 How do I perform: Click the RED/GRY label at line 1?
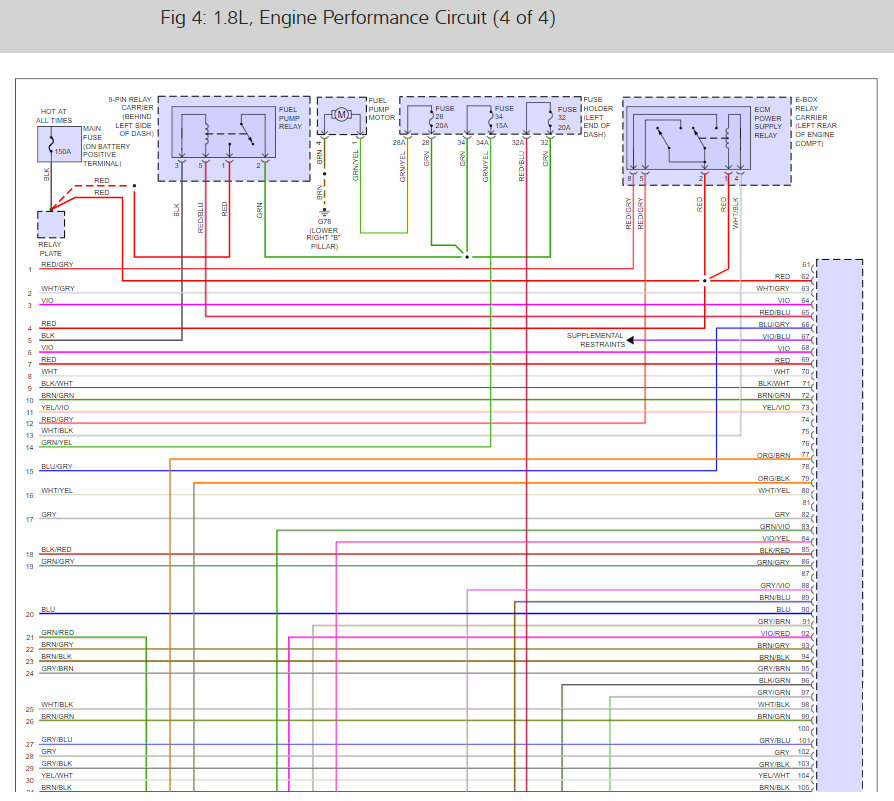[x=57, y=265]
